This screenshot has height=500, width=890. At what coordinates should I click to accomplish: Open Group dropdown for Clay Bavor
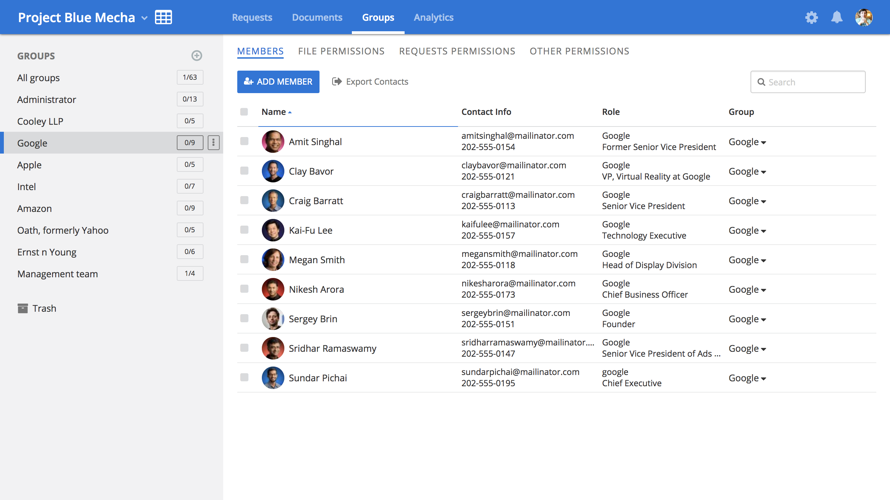click(747, 171)
